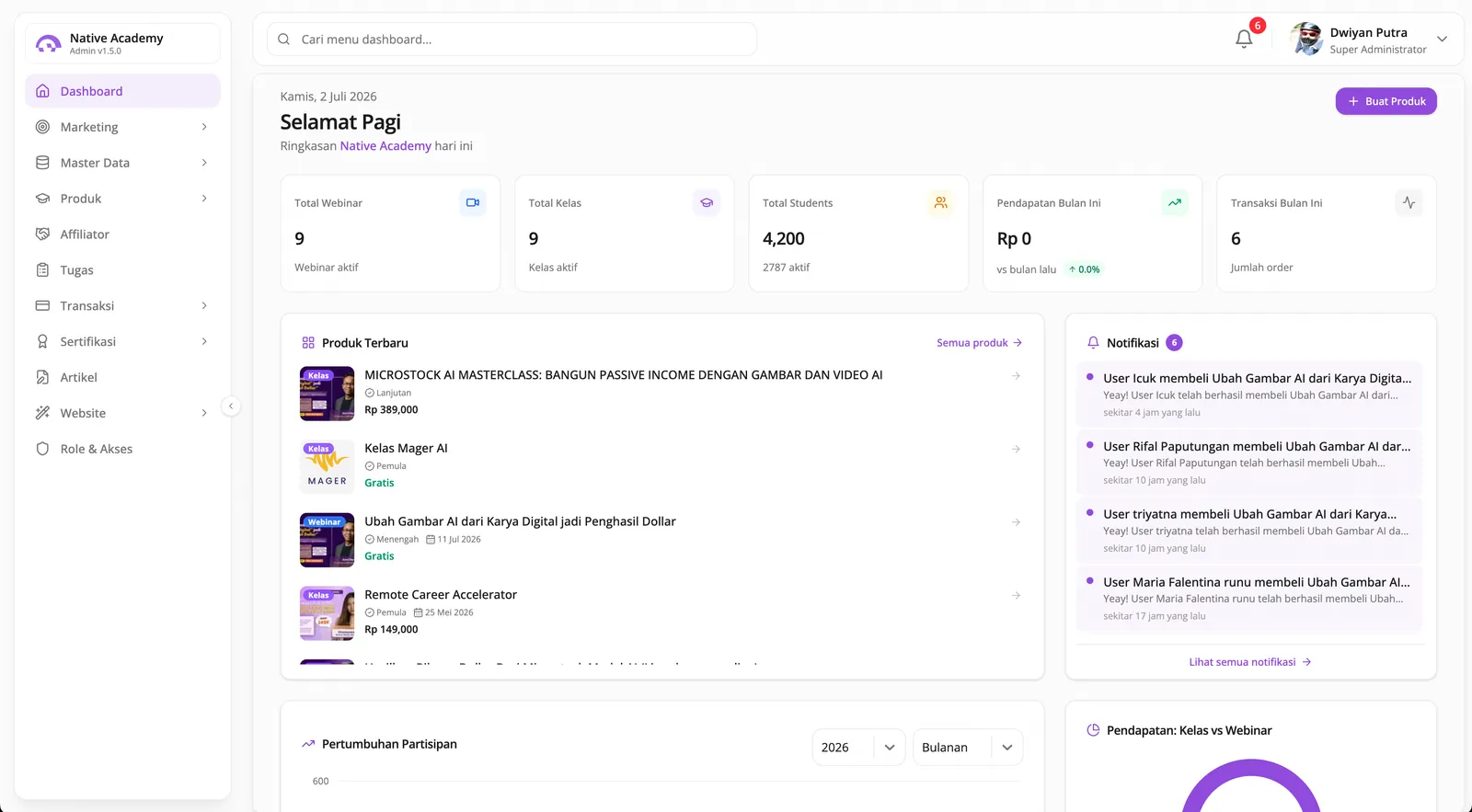Collapse the sidebar using the arrow toggle
Viewport: 1472px width, 812px height.
coord(231,406)
